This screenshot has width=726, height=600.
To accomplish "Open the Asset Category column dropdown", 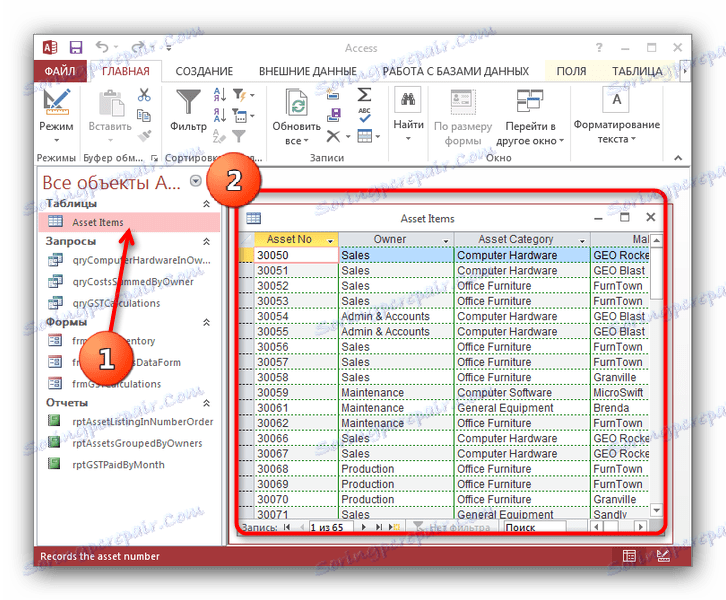I will (582, 241).
